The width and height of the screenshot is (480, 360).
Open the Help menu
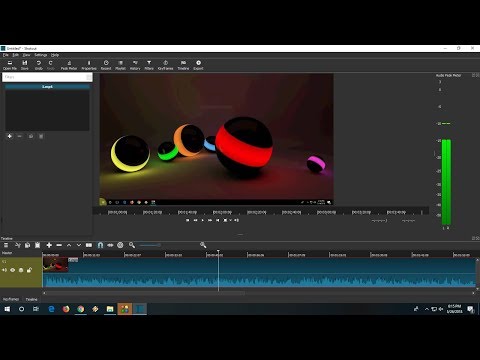(x=55, y=55)
